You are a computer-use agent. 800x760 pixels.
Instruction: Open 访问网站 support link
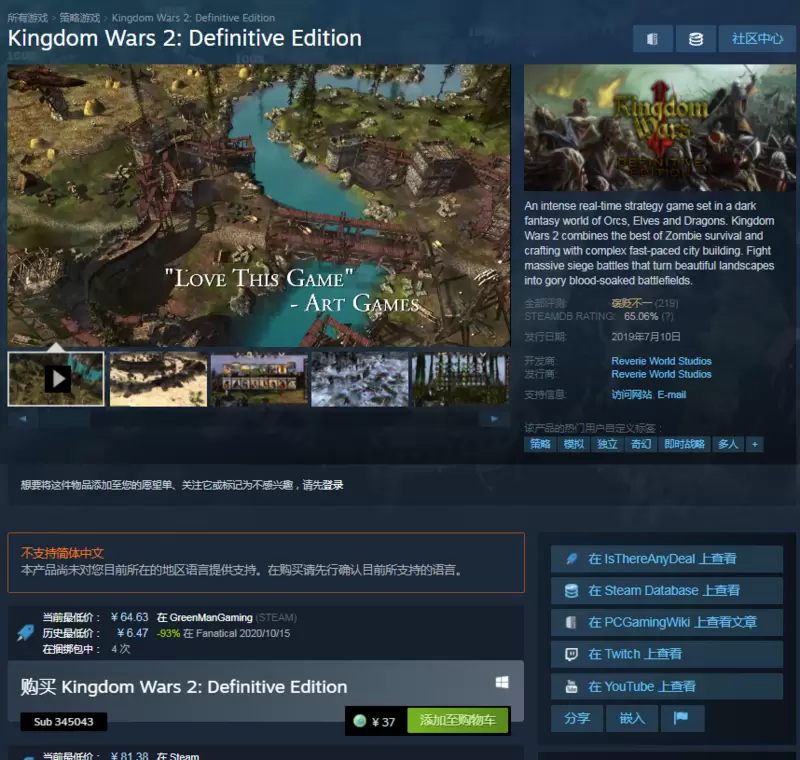pos(632,395)
